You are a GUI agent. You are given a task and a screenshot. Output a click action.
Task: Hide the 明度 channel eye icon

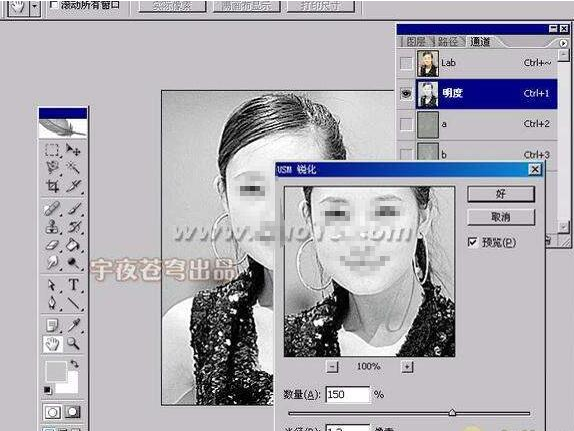pyautogui.click(x=406, y=94)
